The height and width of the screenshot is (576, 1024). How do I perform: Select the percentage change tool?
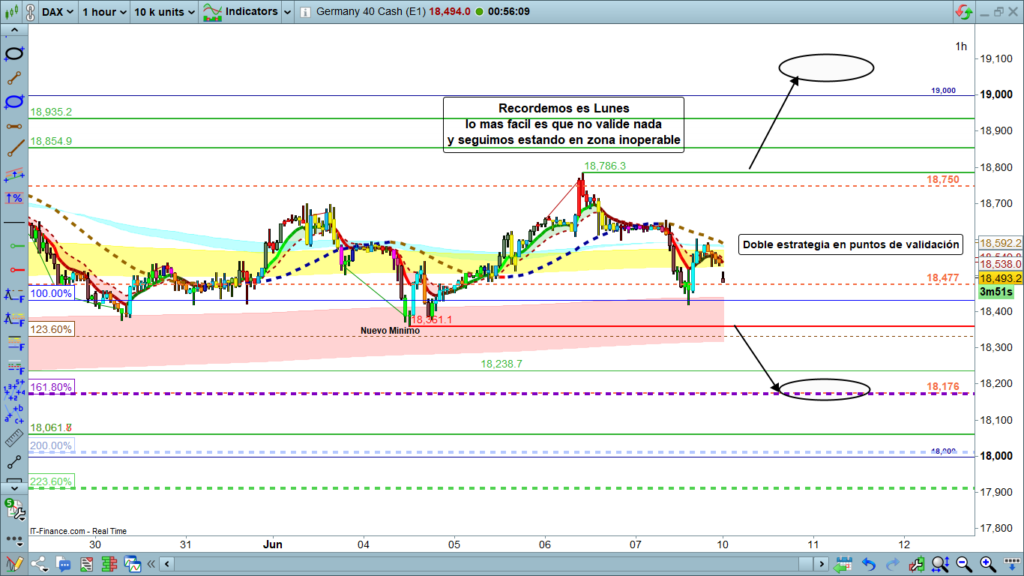pyautogui.click(x=14, y=197)
